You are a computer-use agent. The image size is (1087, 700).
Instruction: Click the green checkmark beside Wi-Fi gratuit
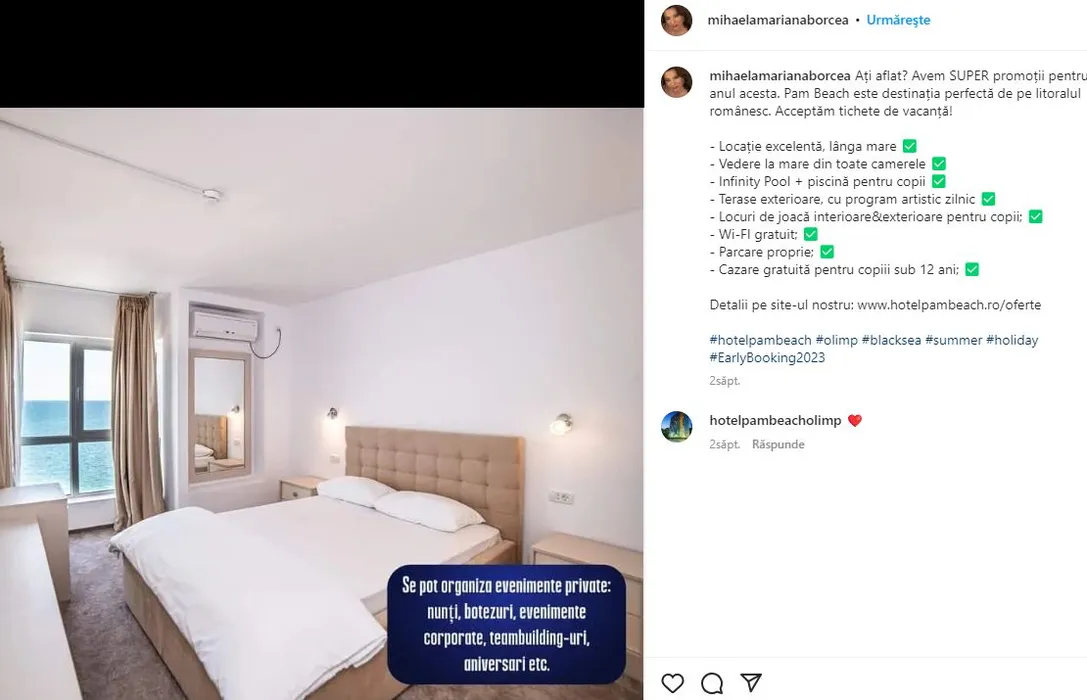(810, 234)
